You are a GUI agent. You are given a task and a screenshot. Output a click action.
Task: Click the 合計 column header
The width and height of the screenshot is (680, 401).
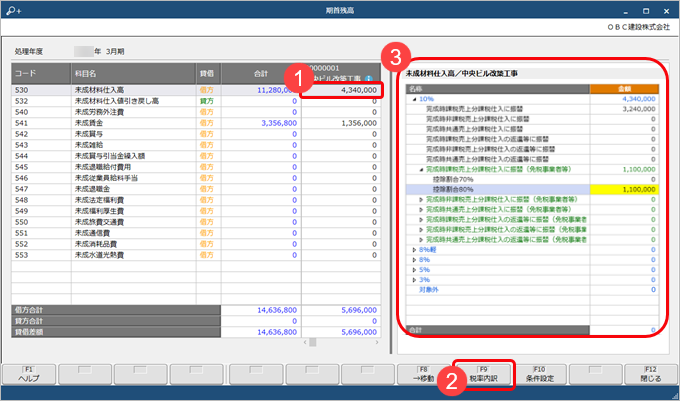261,74
